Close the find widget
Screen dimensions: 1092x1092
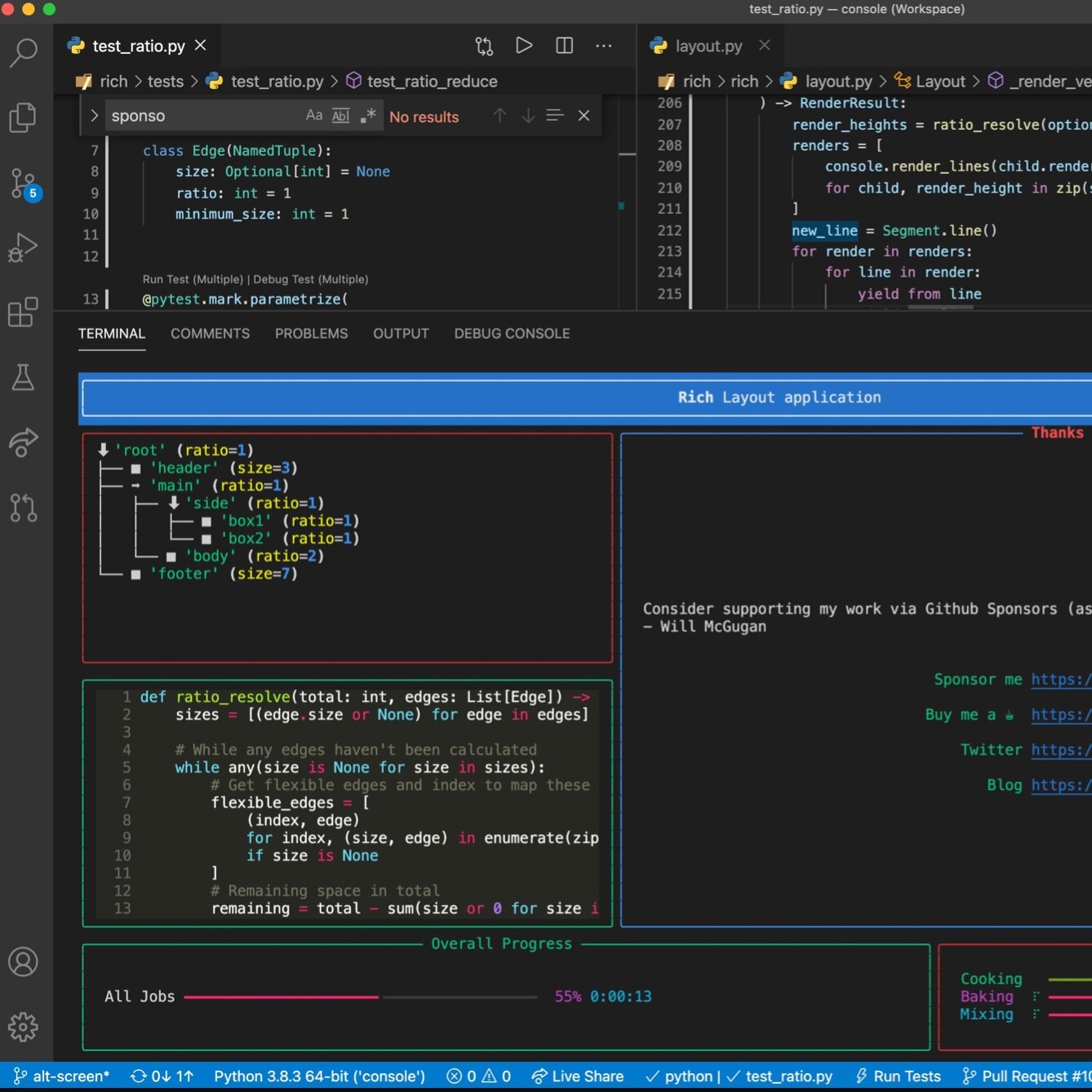click(584, 116)
